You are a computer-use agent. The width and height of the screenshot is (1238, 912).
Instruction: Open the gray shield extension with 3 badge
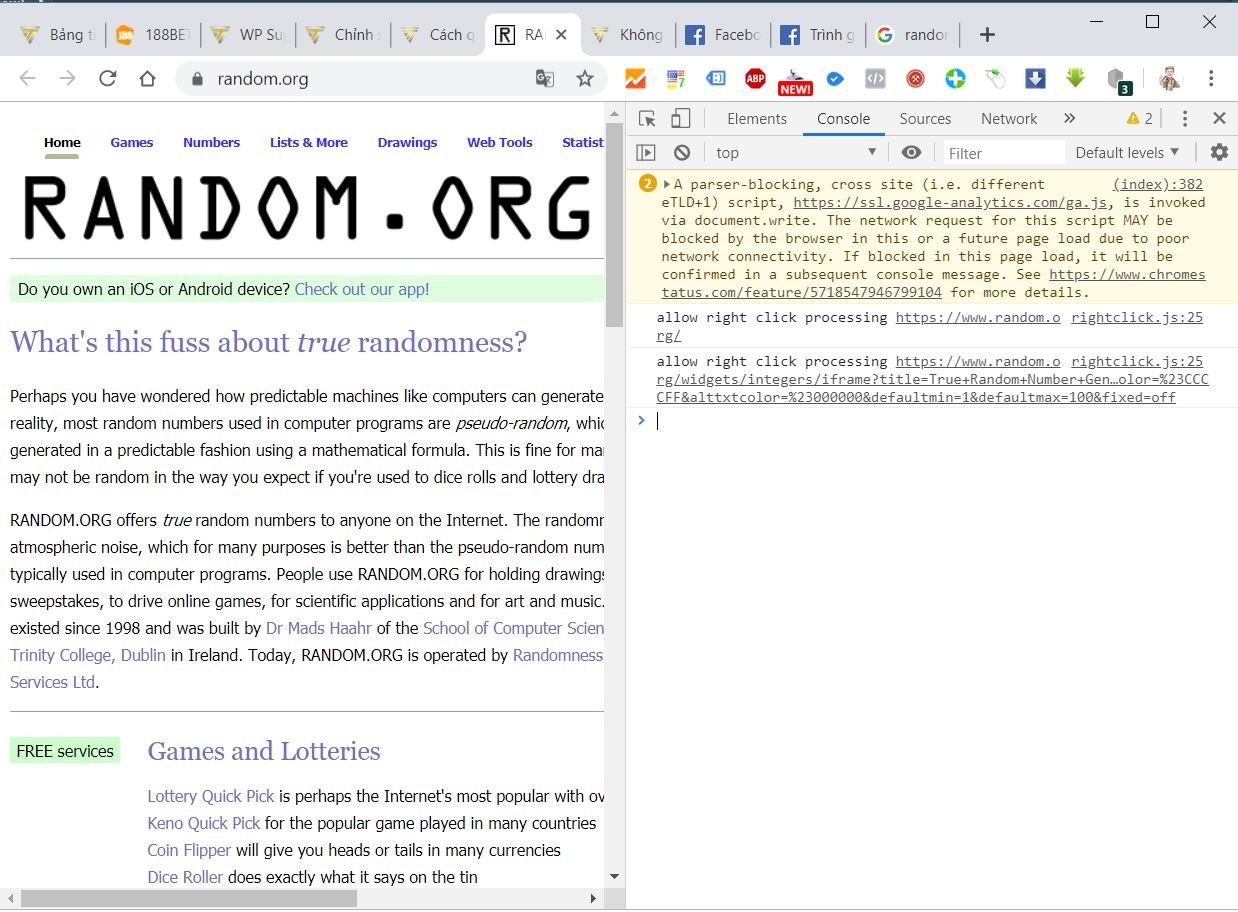[1118, 80]
